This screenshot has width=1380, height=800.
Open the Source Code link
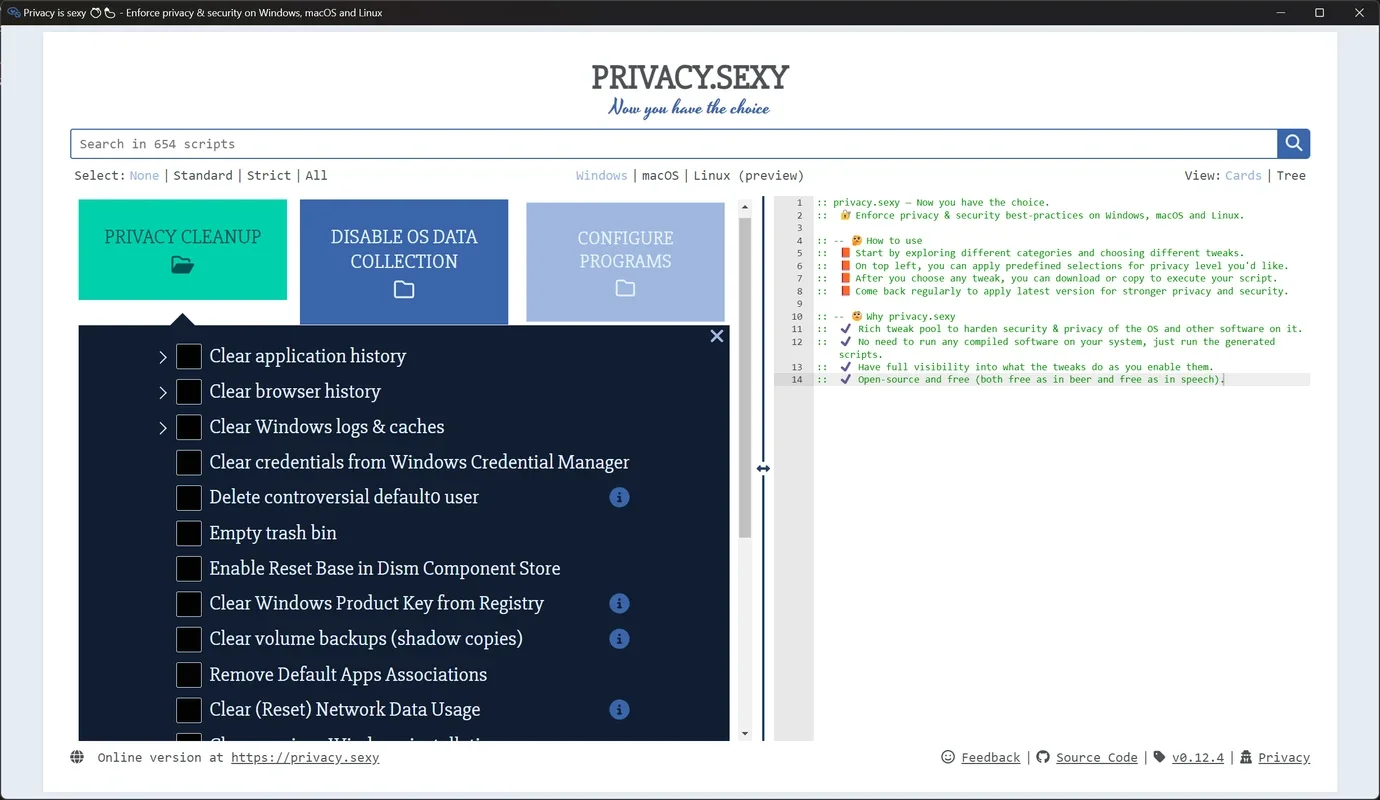(x=1097, y=757)
